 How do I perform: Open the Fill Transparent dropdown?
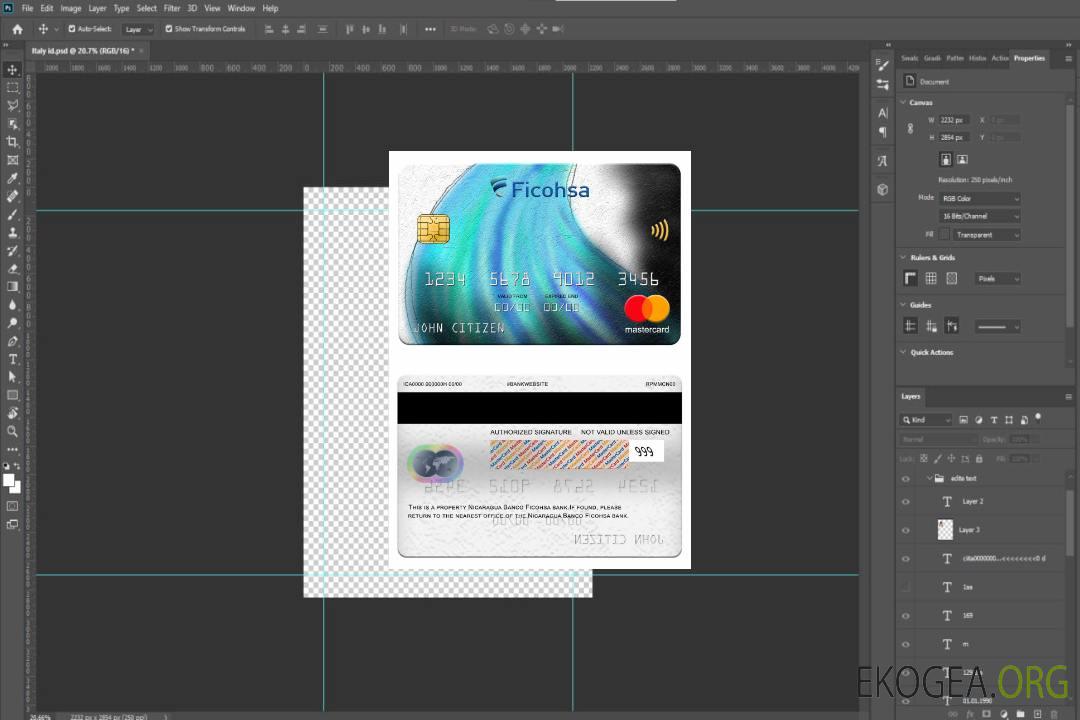pyautogui.click(x=986, y=235)
